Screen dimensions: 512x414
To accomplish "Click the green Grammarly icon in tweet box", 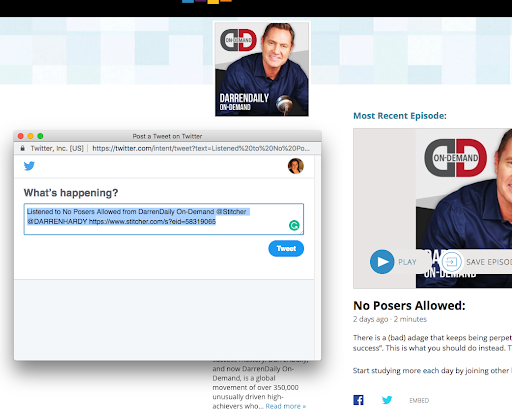I will pyautogui.click(x=294, y=226).
